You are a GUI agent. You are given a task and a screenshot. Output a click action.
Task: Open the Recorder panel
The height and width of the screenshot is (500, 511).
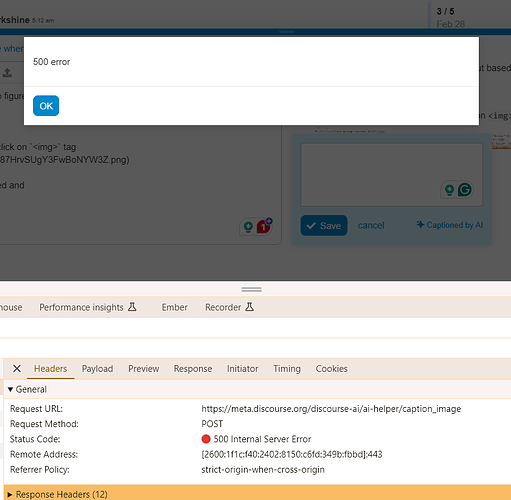pyautogui.click(x=229, y=307)
